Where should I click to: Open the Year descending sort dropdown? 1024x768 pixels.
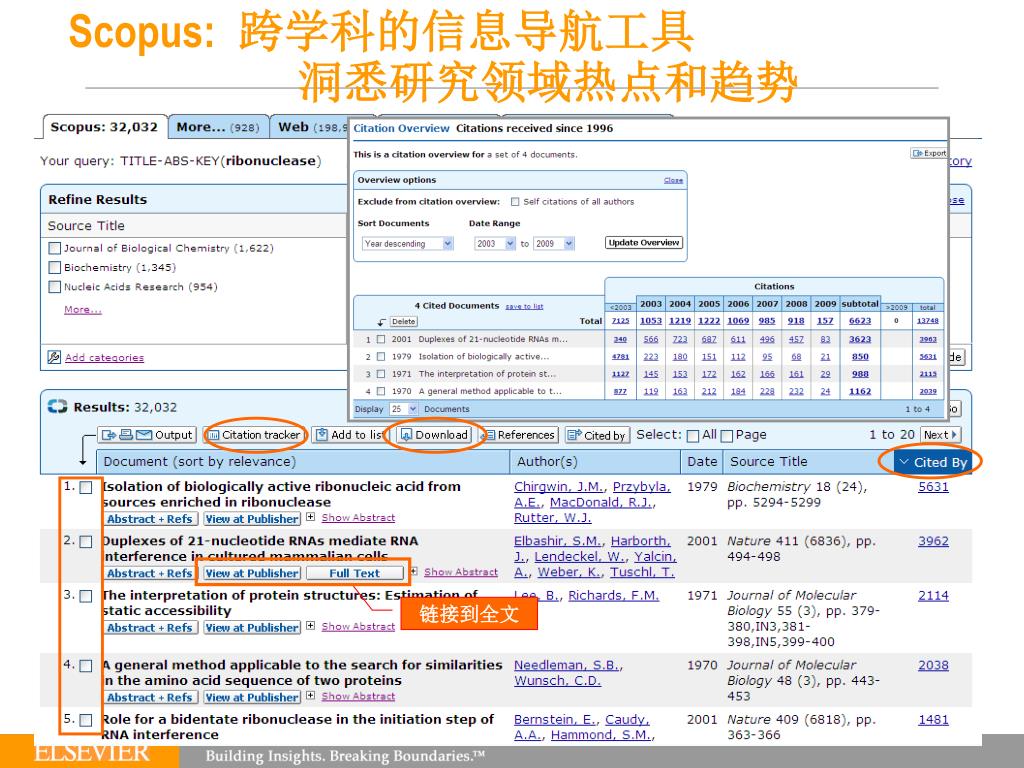tap(408, 244)
